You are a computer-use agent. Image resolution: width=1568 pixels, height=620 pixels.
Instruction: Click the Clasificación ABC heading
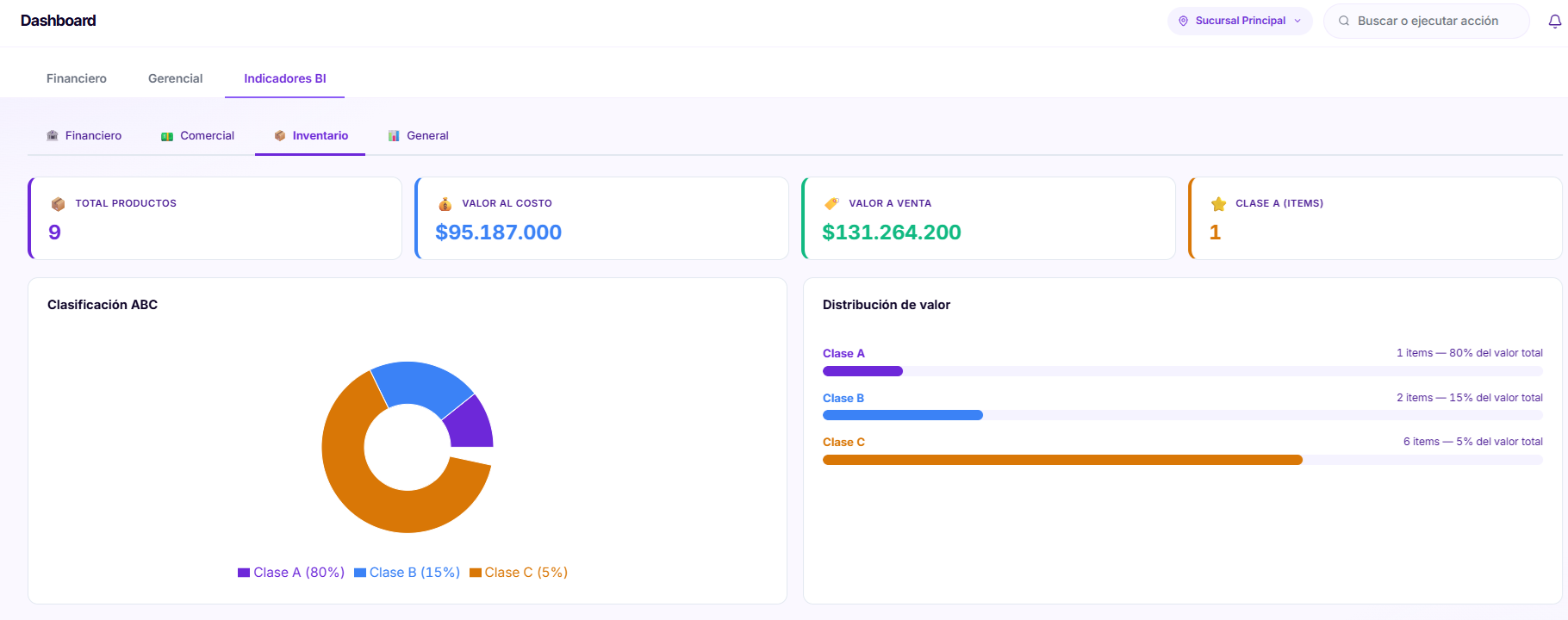pos(103,305)
